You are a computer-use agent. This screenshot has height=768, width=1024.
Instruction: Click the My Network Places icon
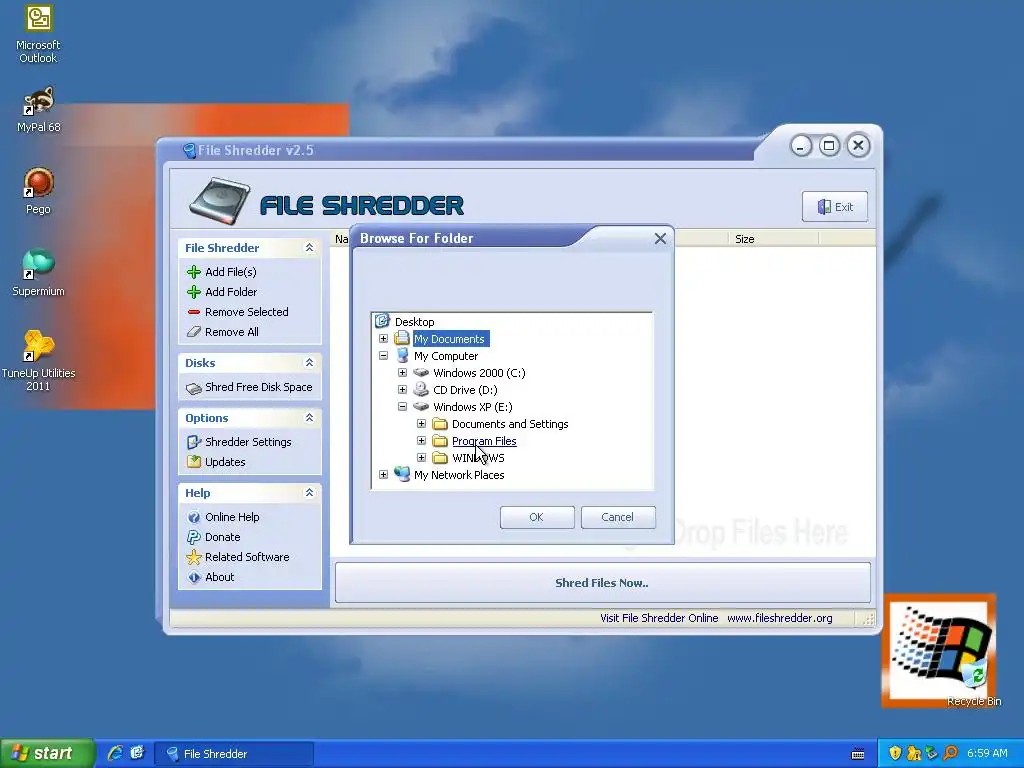402,474
